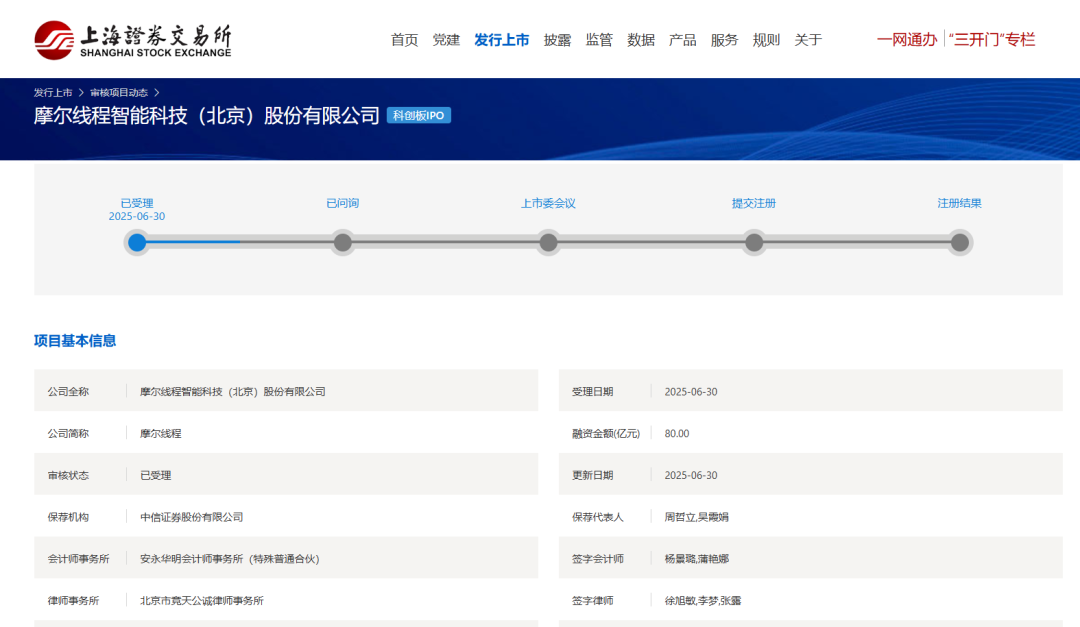Click the Shanghai Stock Exchange logo
The width and height of the screenshot is (1080, 627).
133,40
